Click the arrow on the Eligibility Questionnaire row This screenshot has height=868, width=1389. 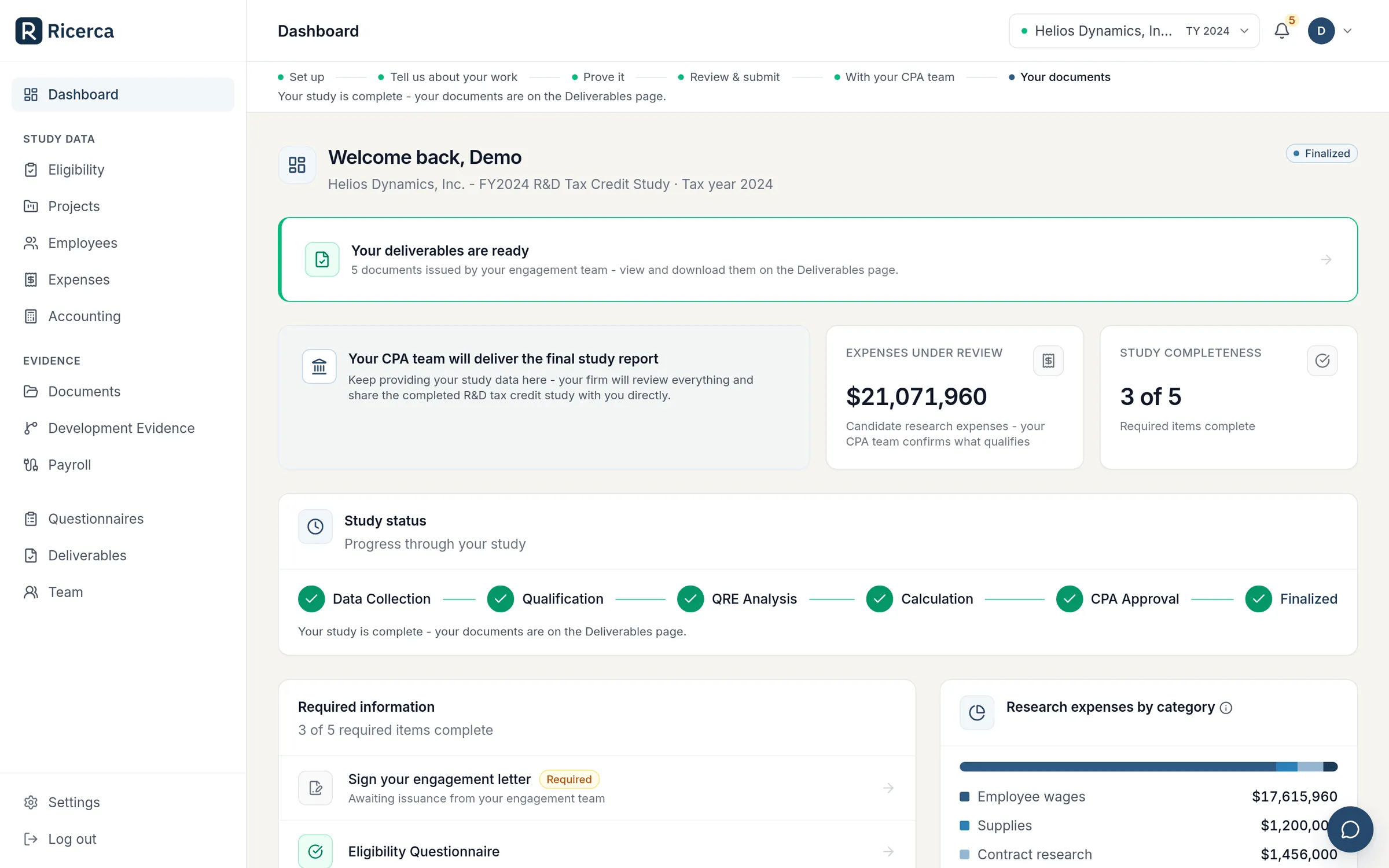coord(888,851)
